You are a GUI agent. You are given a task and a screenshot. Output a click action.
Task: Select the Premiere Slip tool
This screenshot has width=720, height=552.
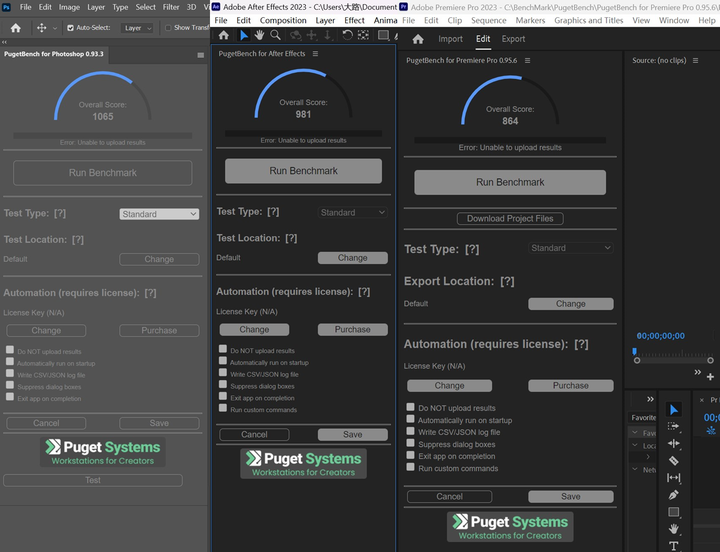(674, 478)
